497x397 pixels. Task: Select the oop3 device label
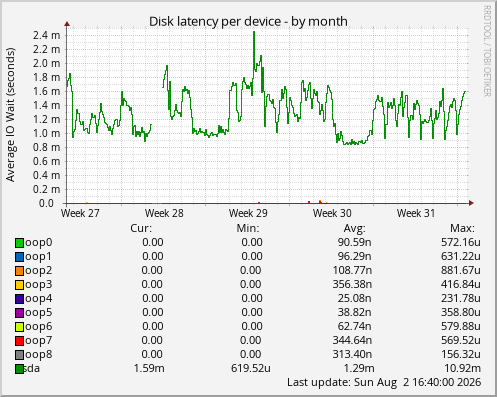pyautogui.click(x=39, y=285)
